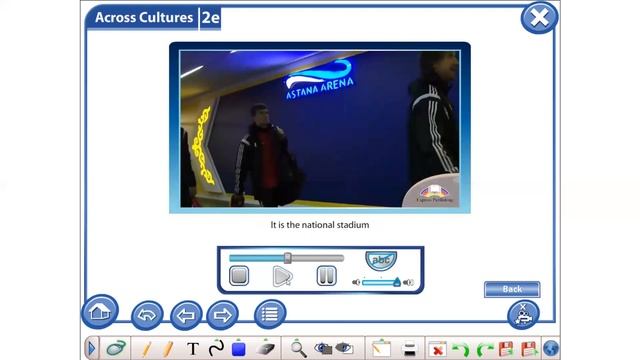Stop the video playback
This screenshot has width=640, height=360.
tap(239, 276)
